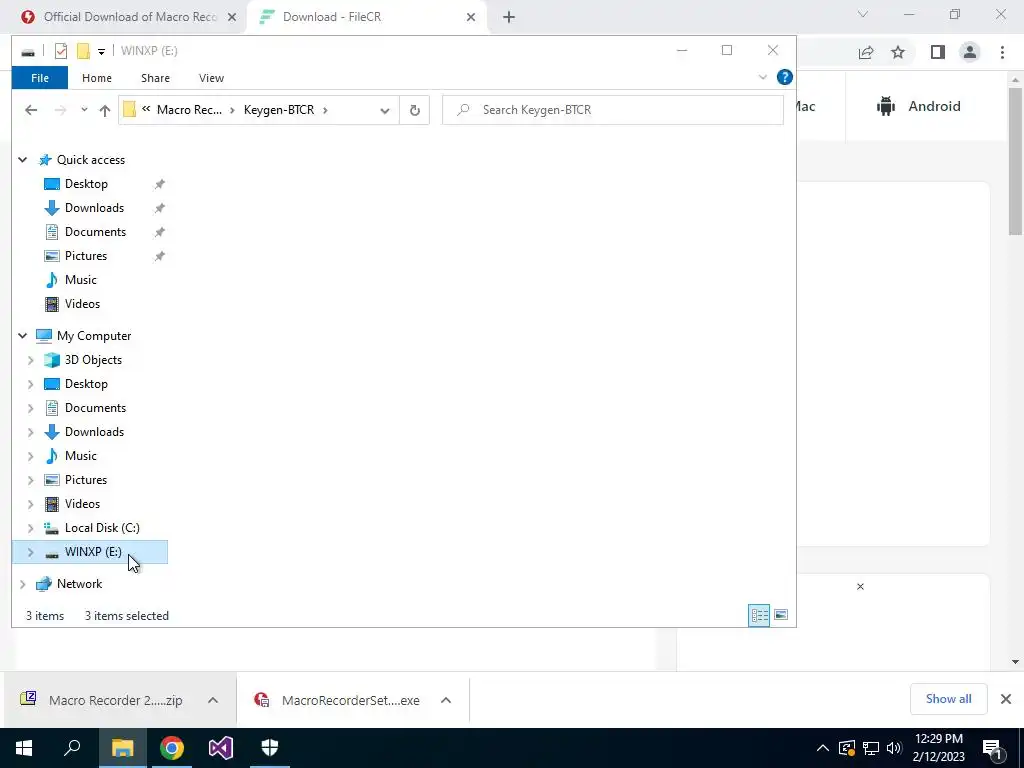
Task: Select Local Disk (C:) drive
Action: (102, 528)
